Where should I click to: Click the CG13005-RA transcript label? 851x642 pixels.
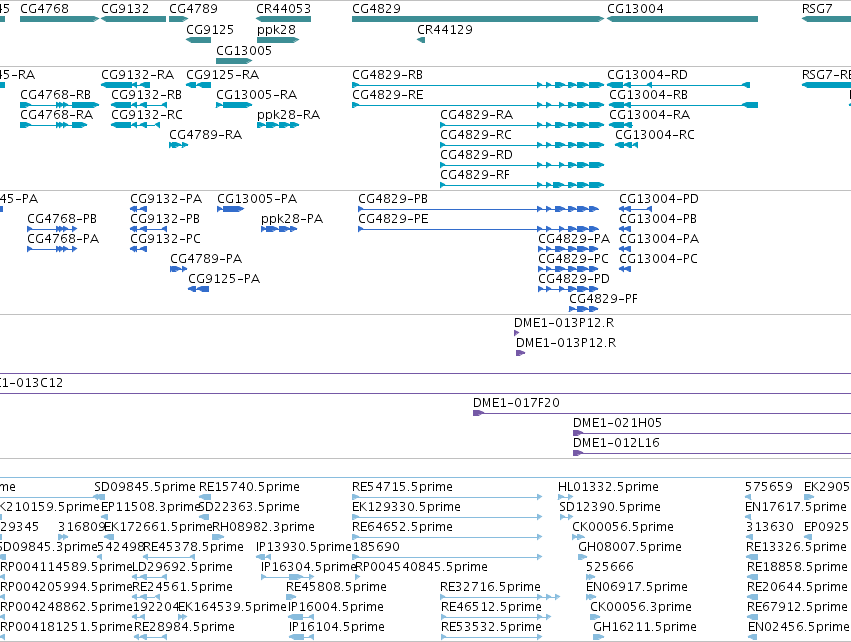[x=257, y=94]
